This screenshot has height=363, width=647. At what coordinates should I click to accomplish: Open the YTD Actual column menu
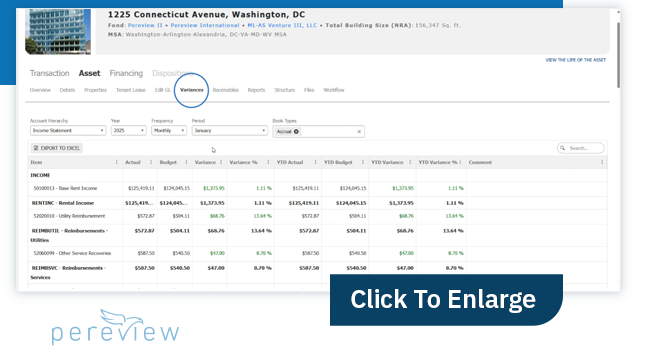(x=316, y=162)
